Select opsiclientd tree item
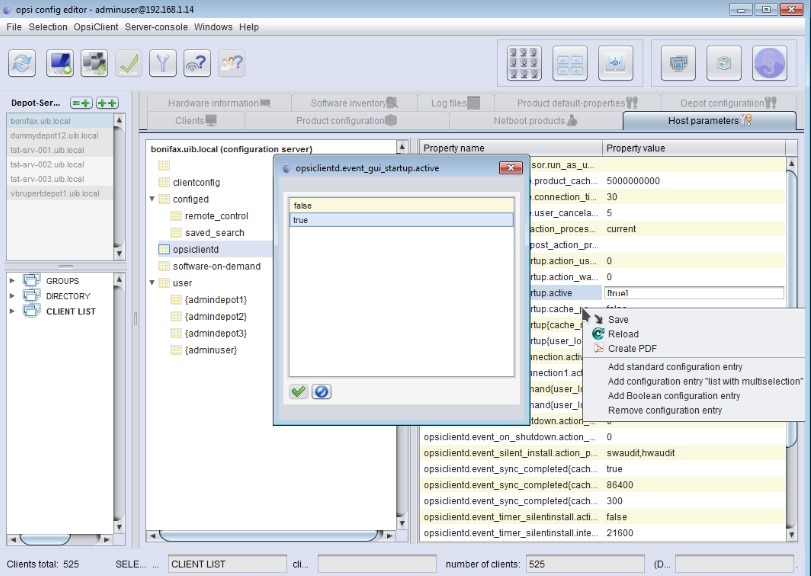 (196, 249)
